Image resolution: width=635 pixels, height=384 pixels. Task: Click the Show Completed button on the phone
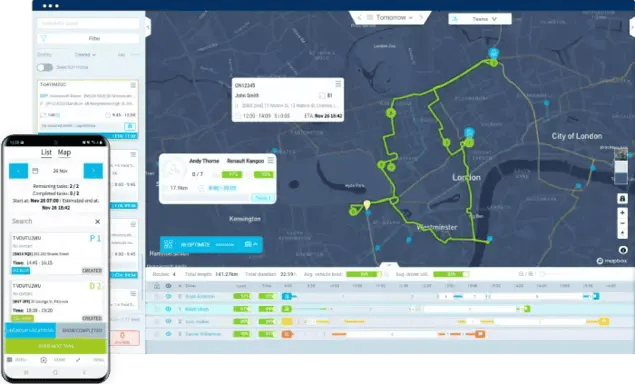click(82, 331)
